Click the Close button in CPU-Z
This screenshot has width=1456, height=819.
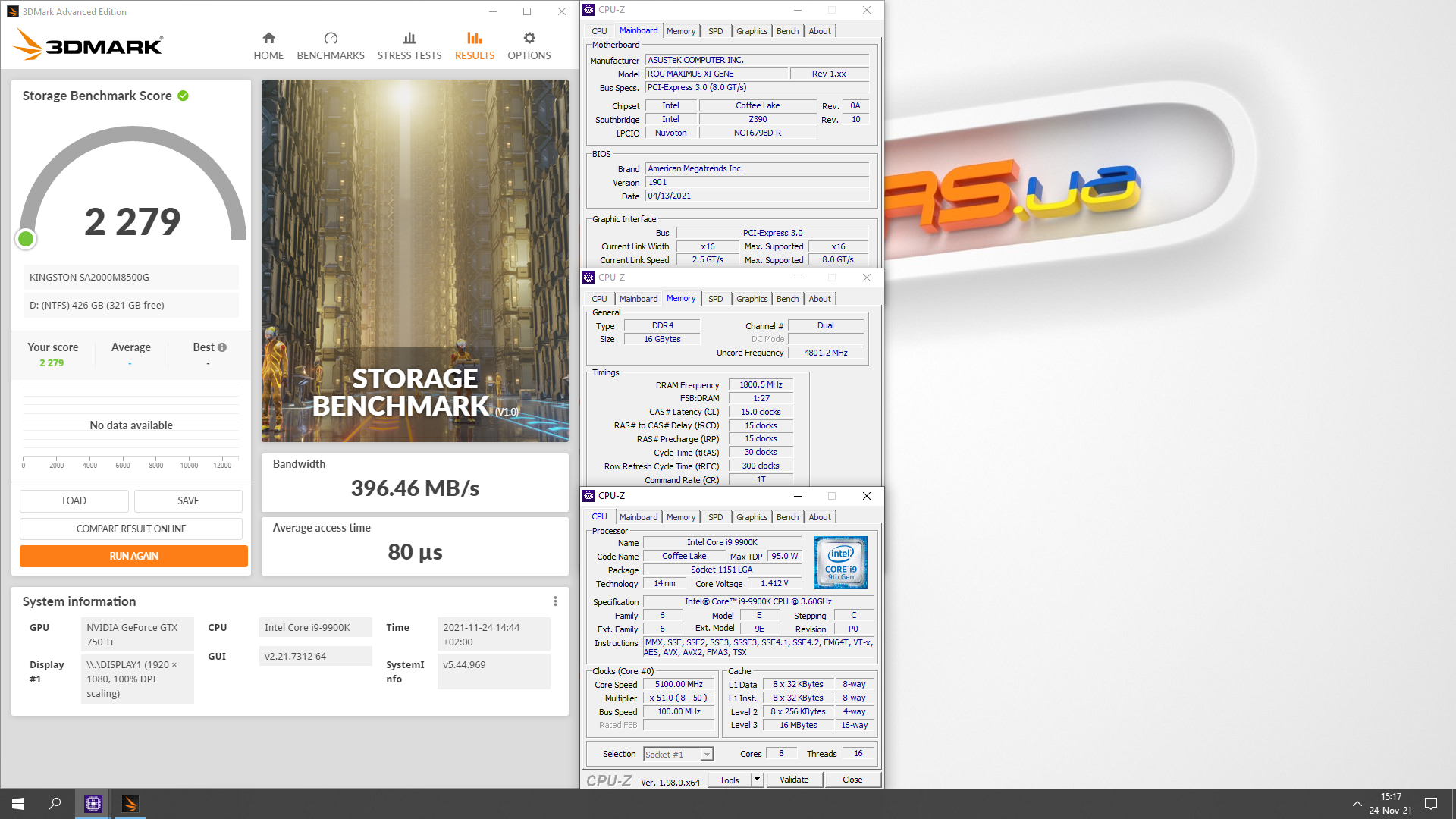pos(852,780)
